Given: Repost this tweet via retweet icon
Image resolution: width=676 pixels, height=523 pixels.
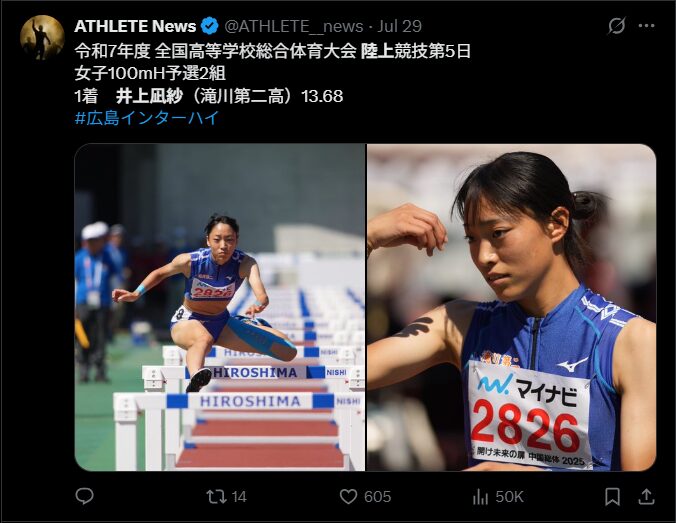Looking at the screenshot, I should click(x=216, y=497).
